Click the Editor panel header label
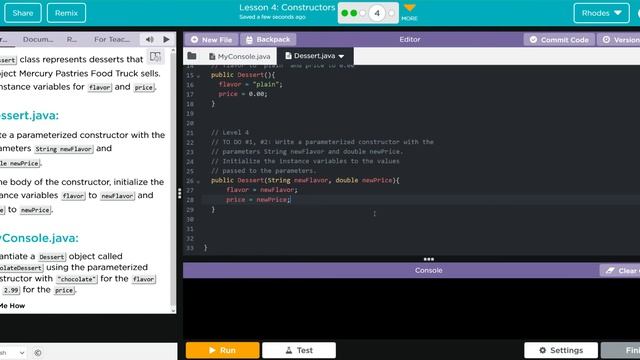The width and height of the screenshot is (640, 360). click(410, 40)
